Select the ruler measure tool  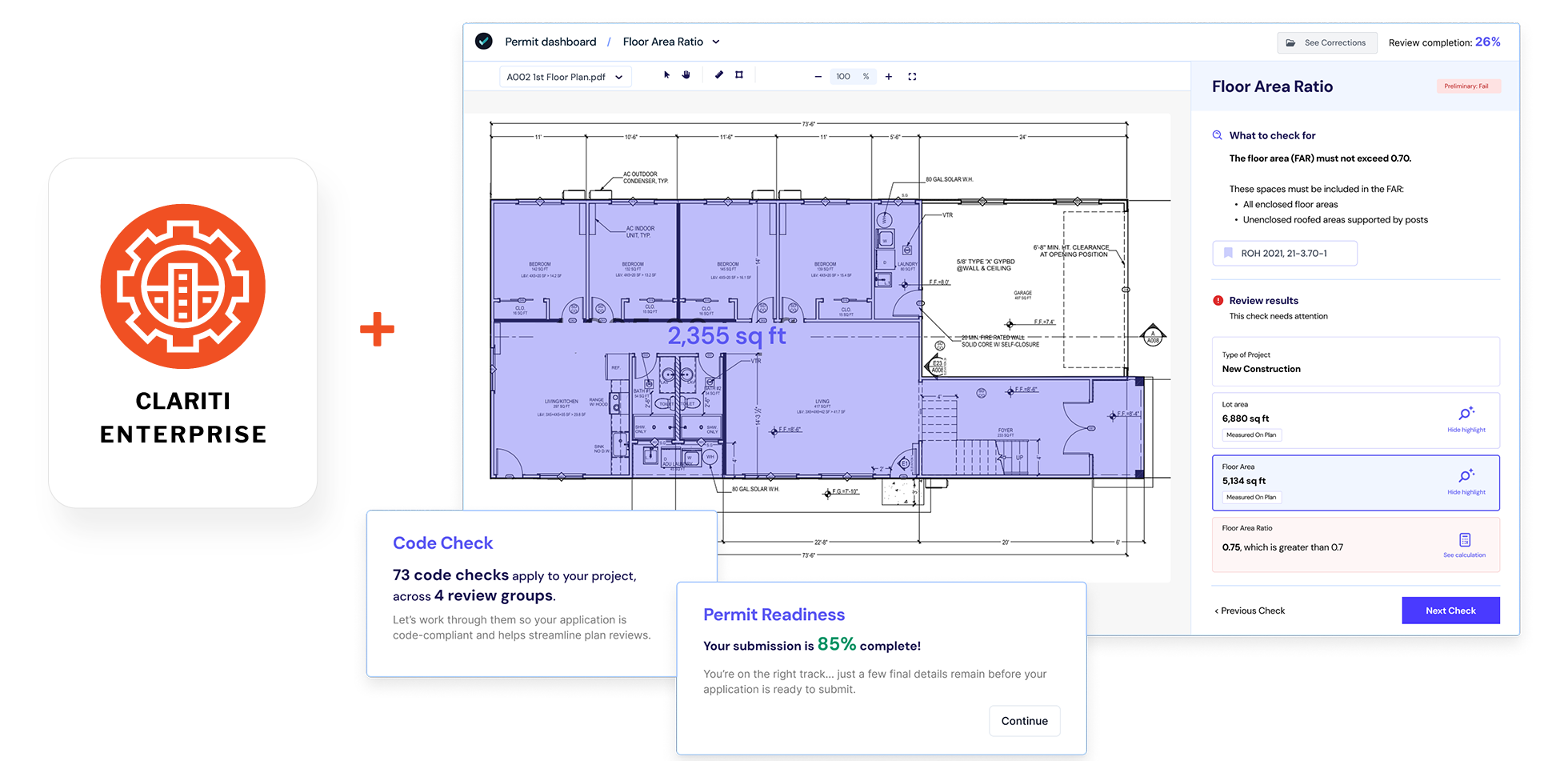tap(718, 75)
